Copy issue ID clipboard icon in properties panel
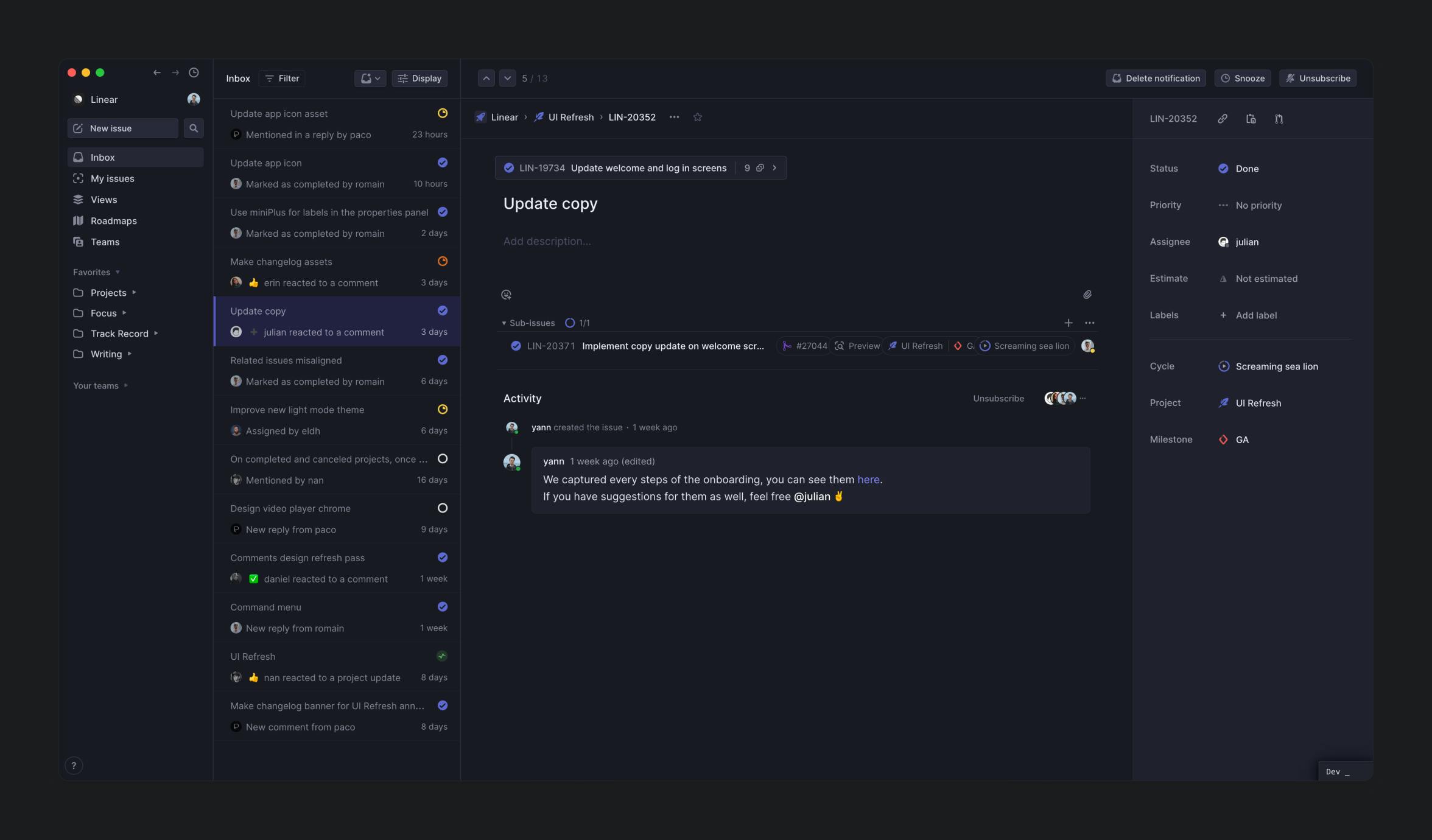The width and height of the screenshot is (1432, 840). (1251, 119)
